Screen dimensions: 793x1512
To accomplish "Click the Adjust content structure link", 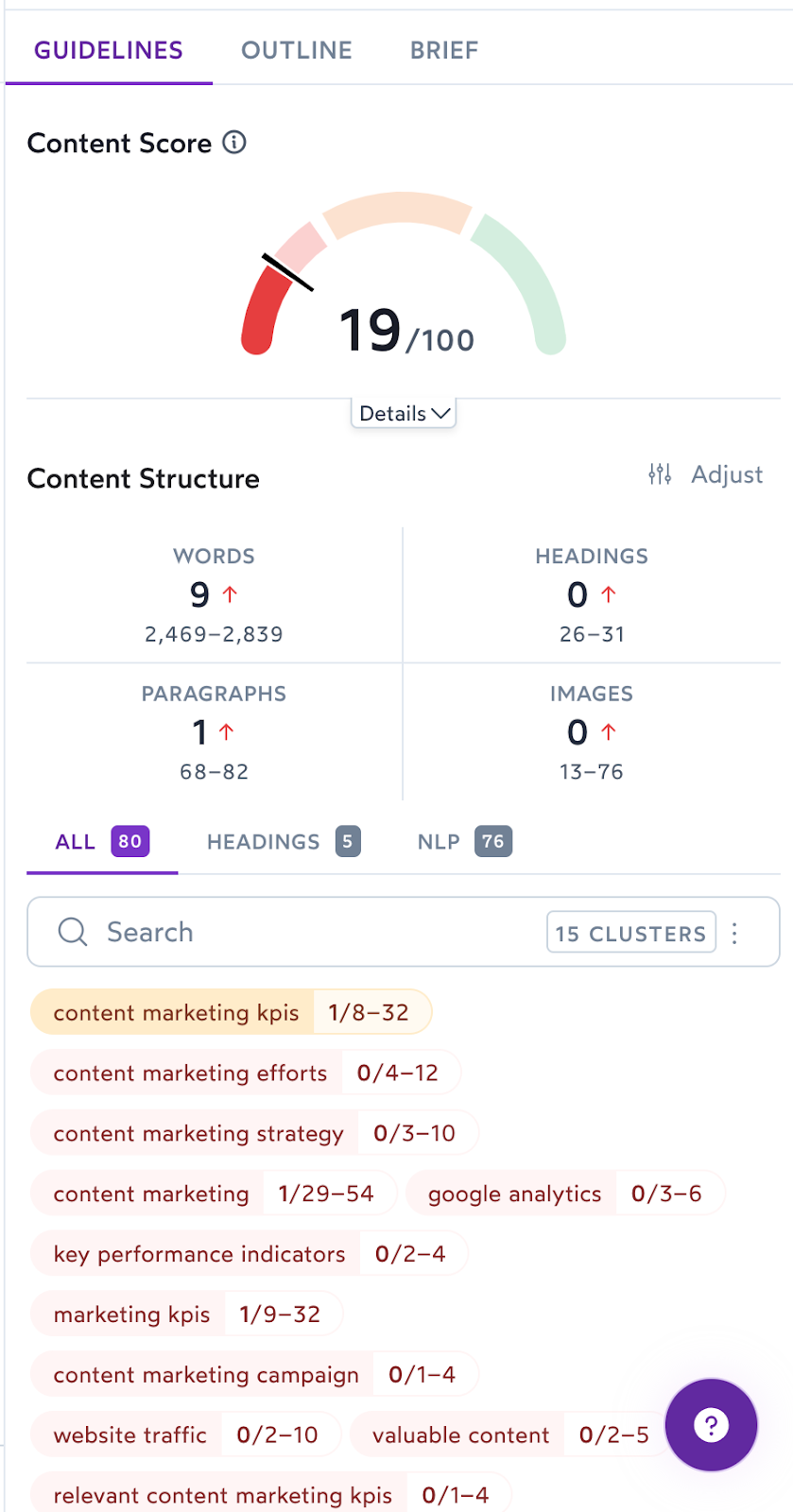I will pos(726,474).
